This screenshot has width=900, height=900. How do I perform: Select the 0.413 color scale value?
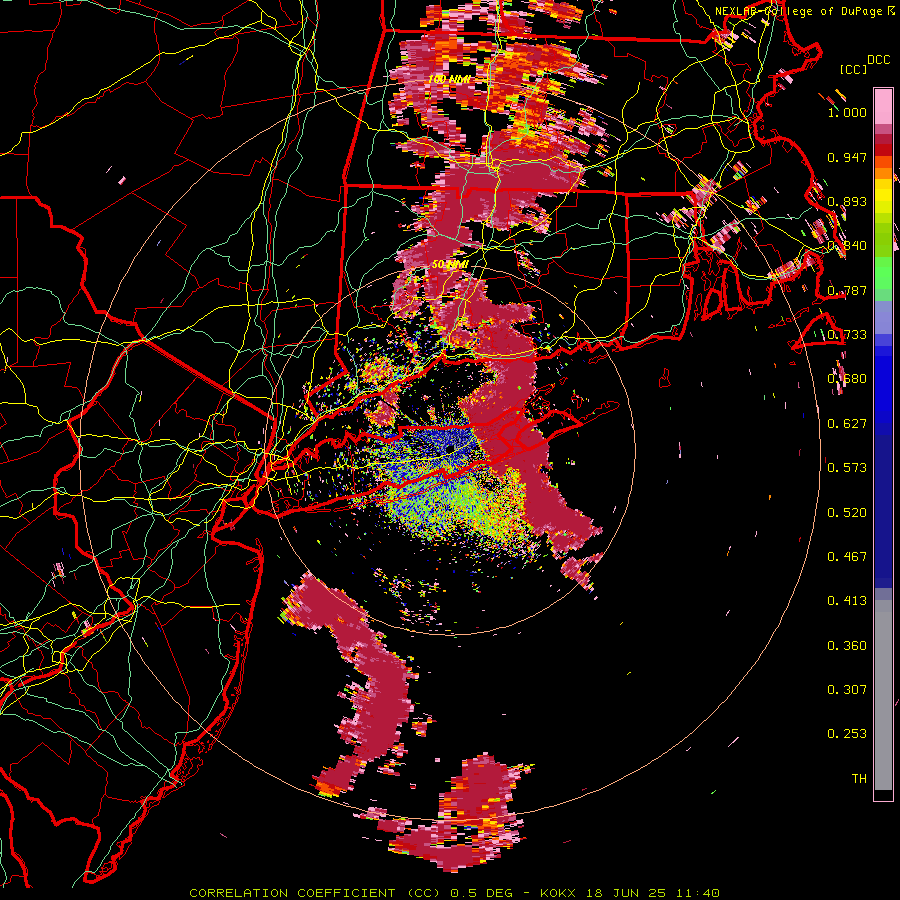(x=847, y=601)
